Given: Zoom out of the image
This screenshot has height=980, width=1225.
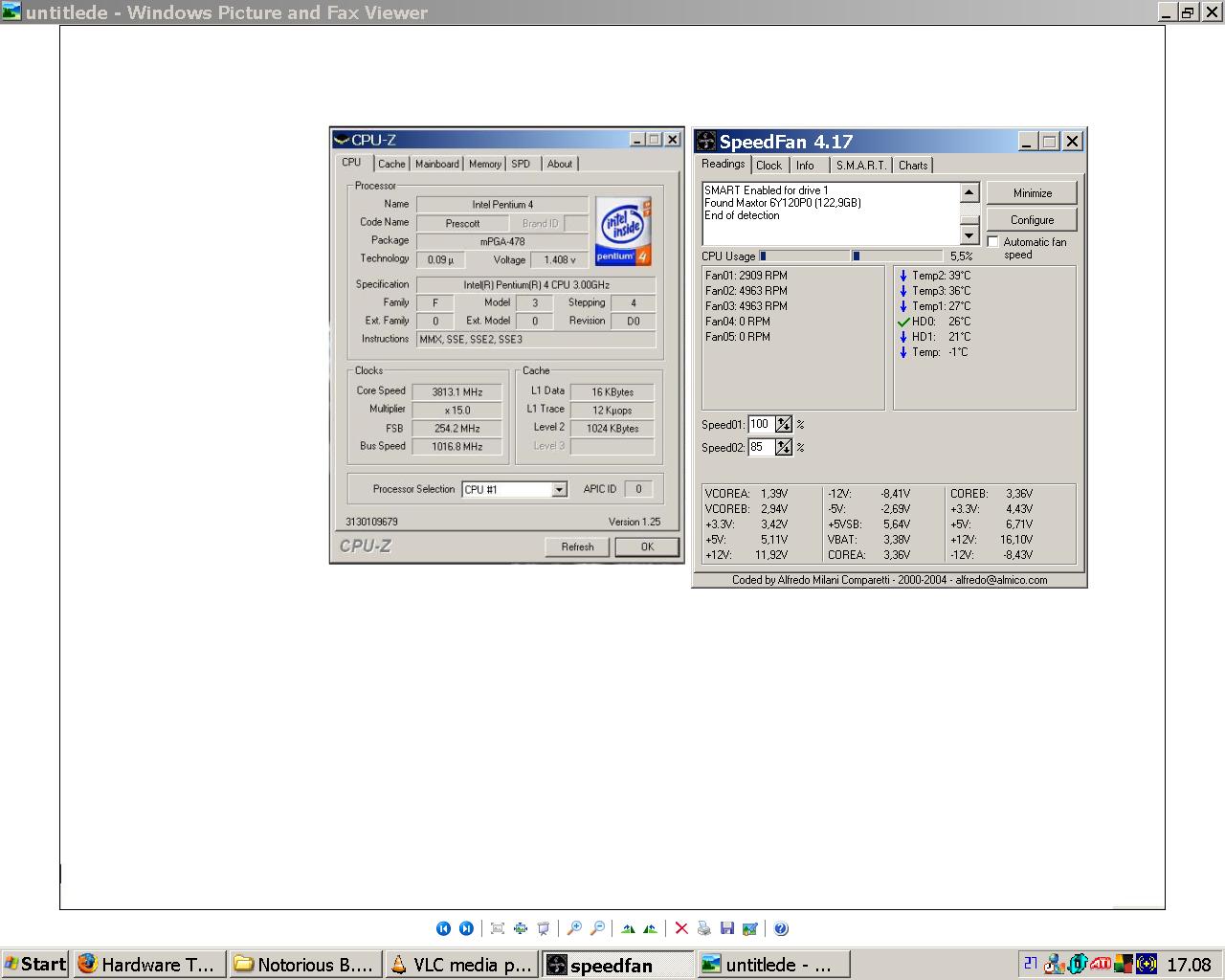Looking at the screenshot, I should pos(597,928).
